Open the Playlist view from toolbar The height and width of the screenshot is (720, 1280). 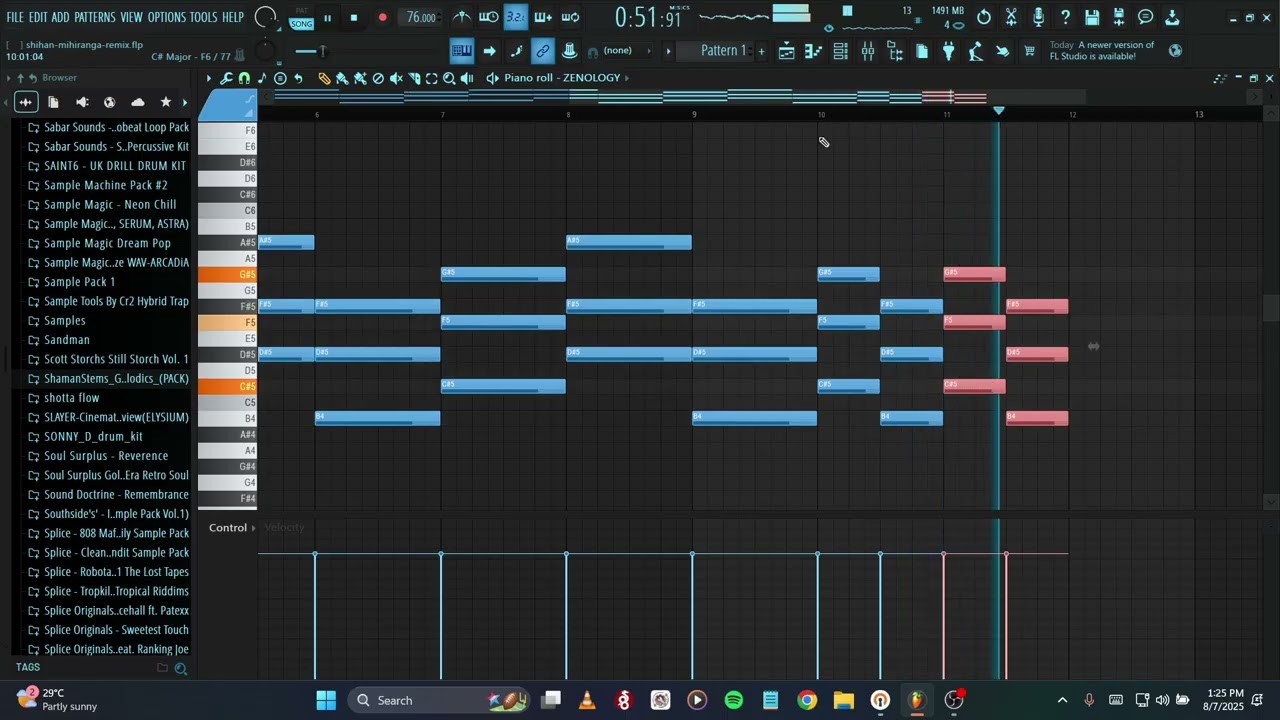[787, 51]
